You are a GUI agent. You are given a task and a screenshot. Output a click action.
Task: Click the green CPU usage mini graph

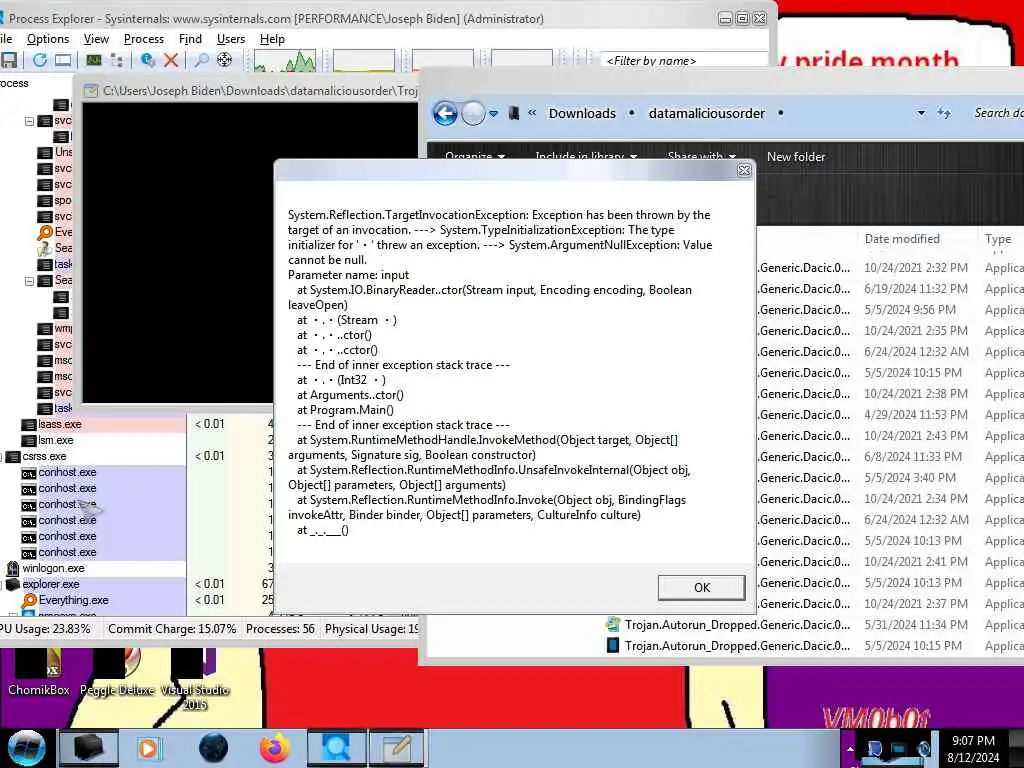[285, 61]
